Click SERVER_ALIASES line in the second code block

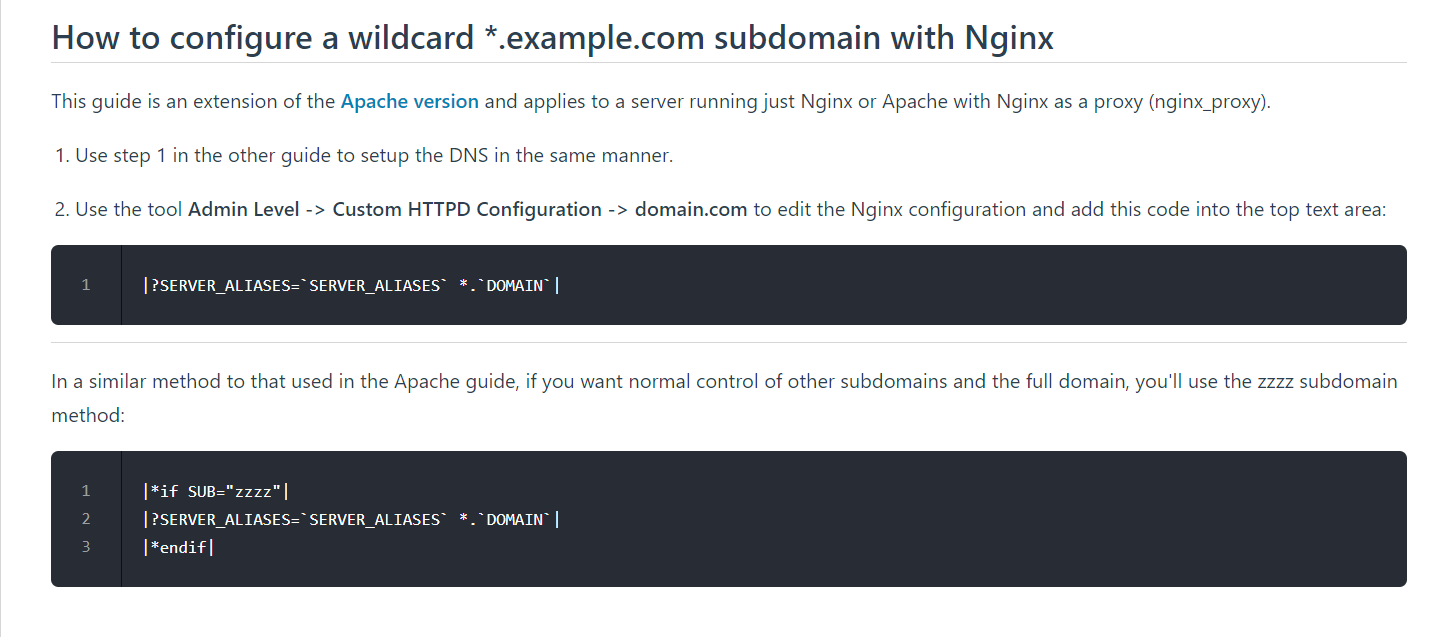click(350, 519)
